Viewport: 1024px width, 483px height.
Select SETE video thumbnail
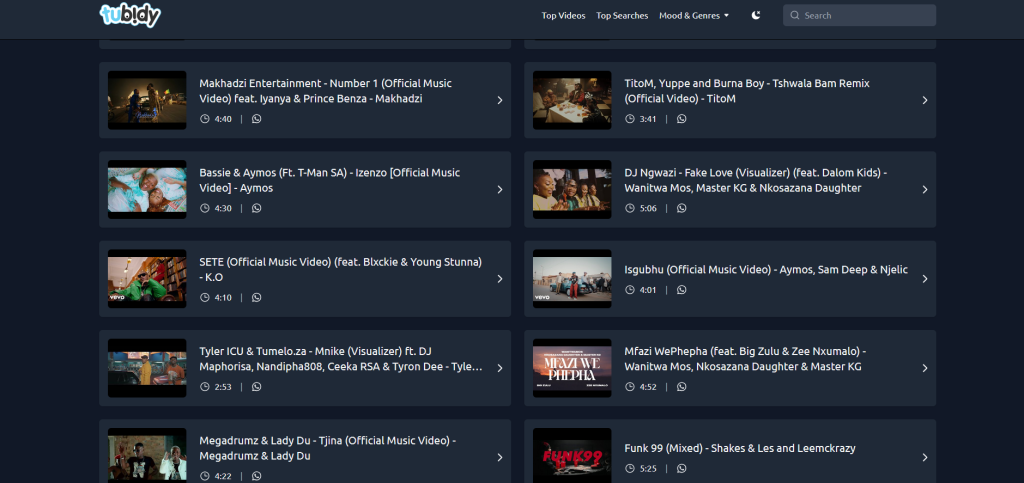tap(147, 279)
